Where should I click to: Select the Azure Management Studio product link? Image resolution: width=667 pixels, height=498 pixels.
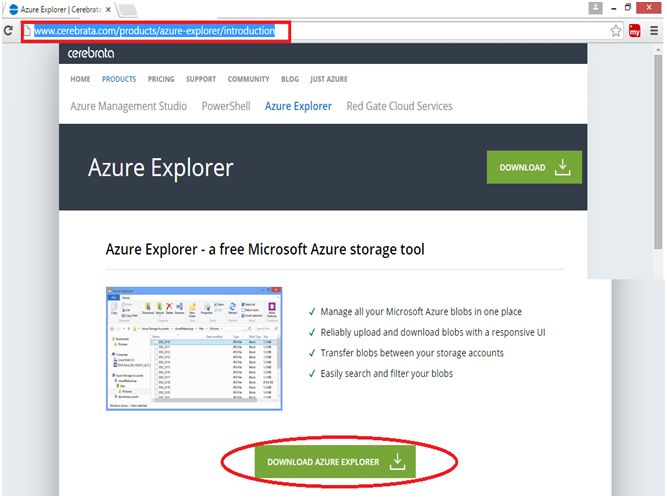point(128,106)
